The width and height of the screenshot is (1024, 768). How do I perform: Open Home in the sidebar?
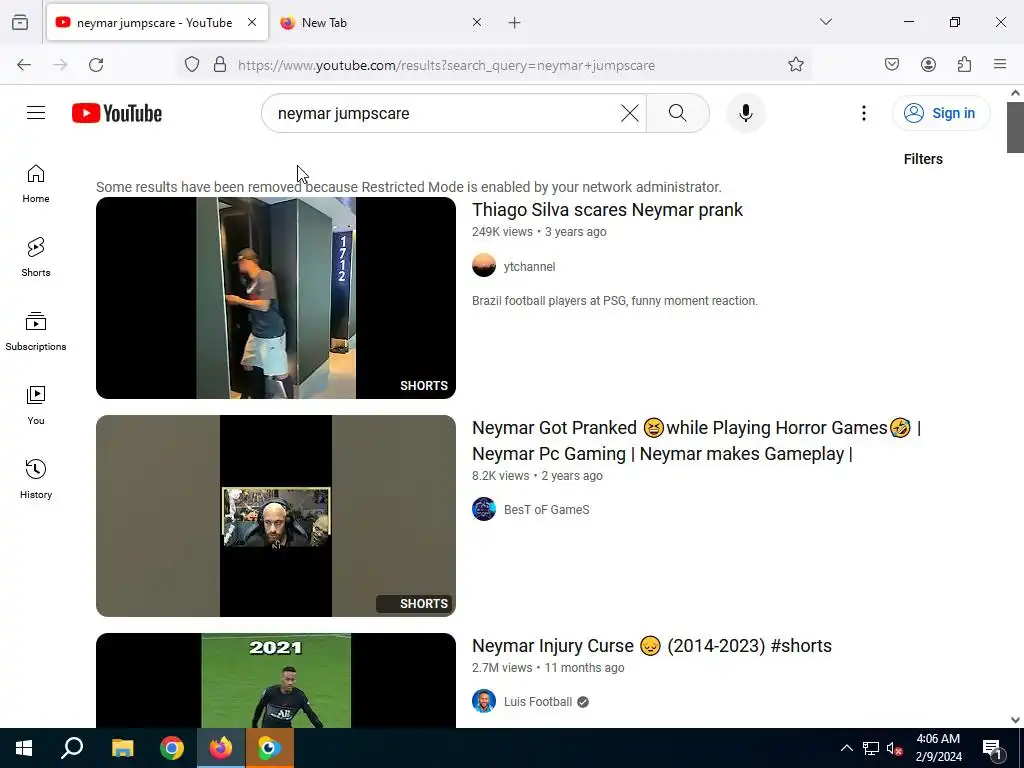[36, 184]
